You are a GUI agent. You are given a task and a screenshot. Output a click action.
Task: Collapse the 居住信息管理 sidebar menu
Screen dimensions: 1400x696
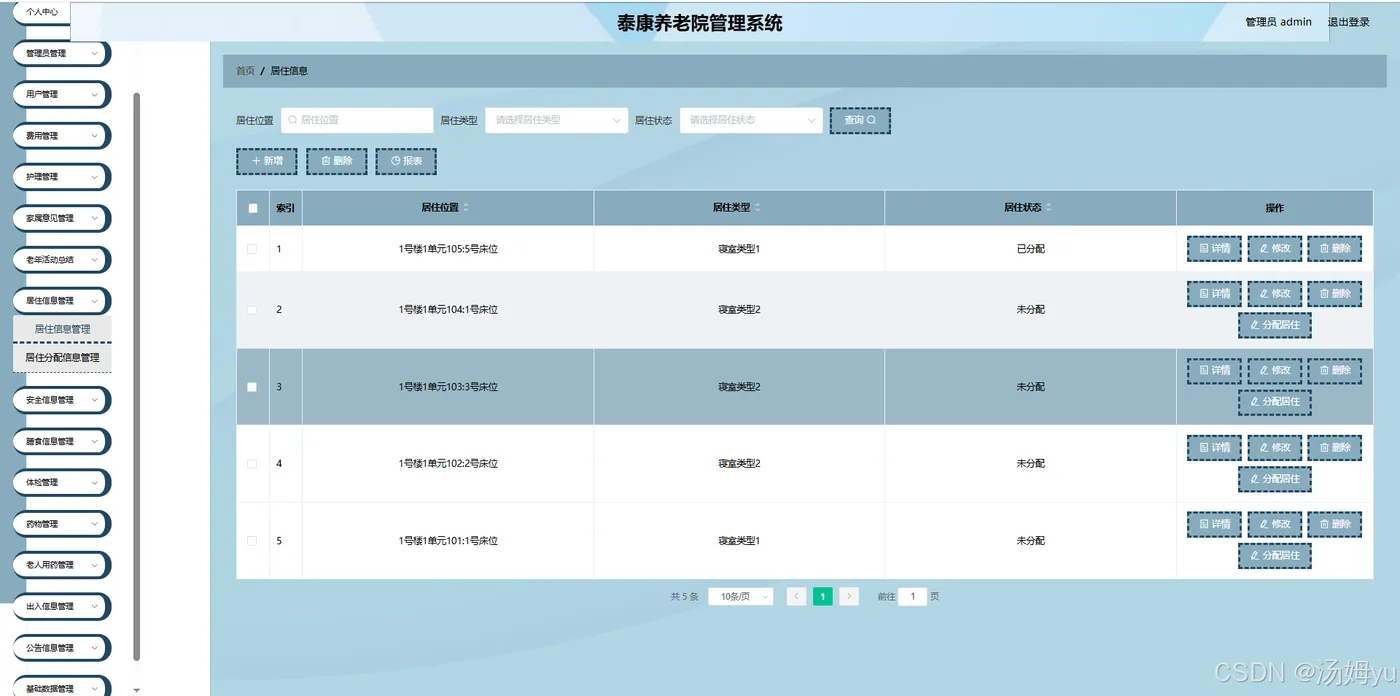click(x=61, y=301)
